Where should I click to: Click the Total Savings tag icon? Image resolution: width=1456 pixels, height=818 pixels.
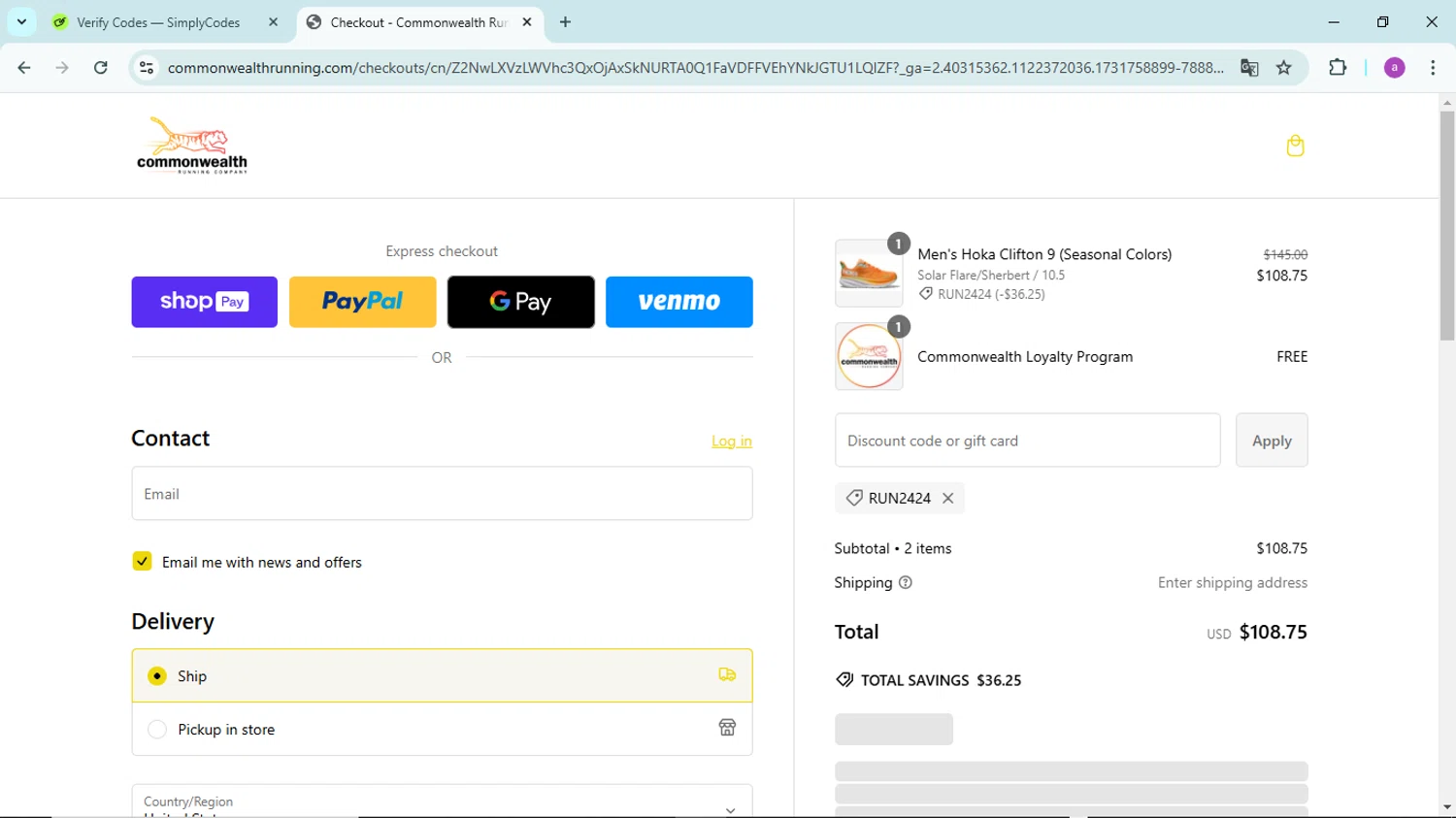click(x=844, y=680)
